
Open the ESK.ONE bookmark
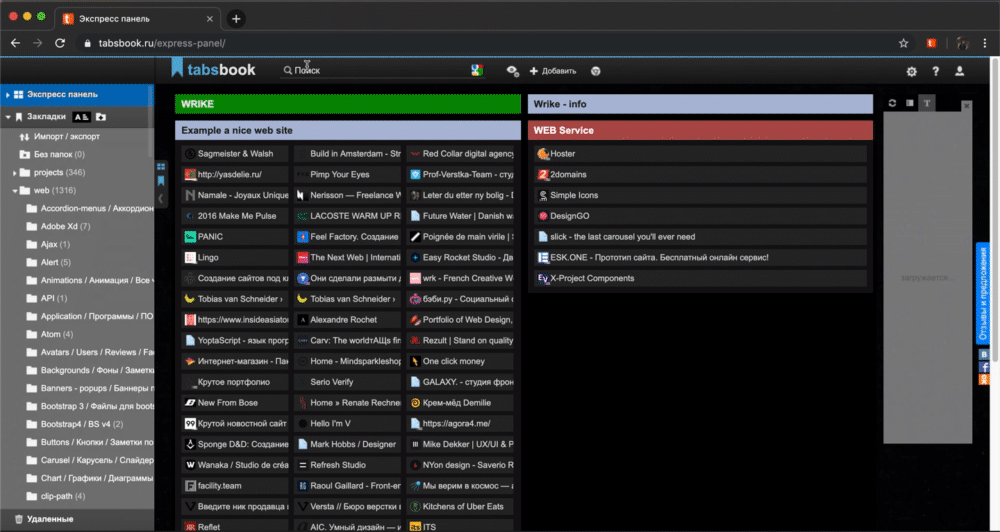pos(700,257)
